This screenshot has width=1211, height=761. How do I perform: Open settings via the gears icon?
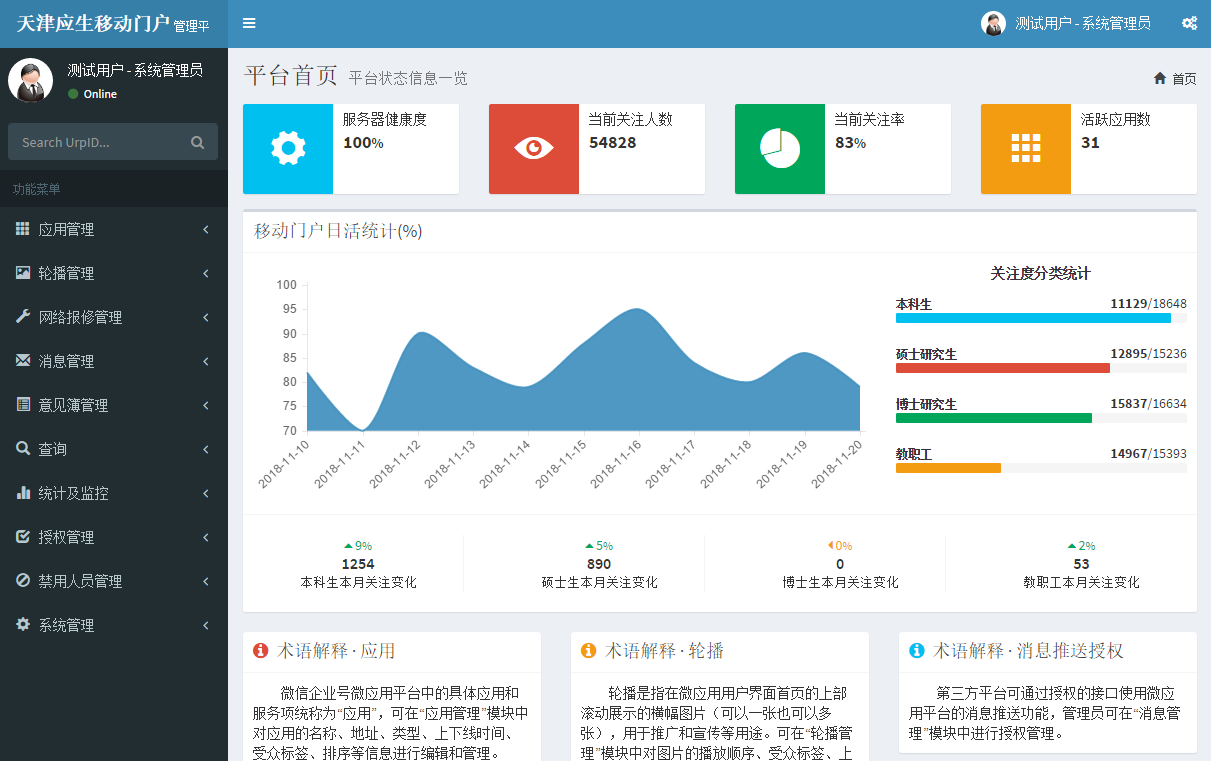tap(1189, 23)
